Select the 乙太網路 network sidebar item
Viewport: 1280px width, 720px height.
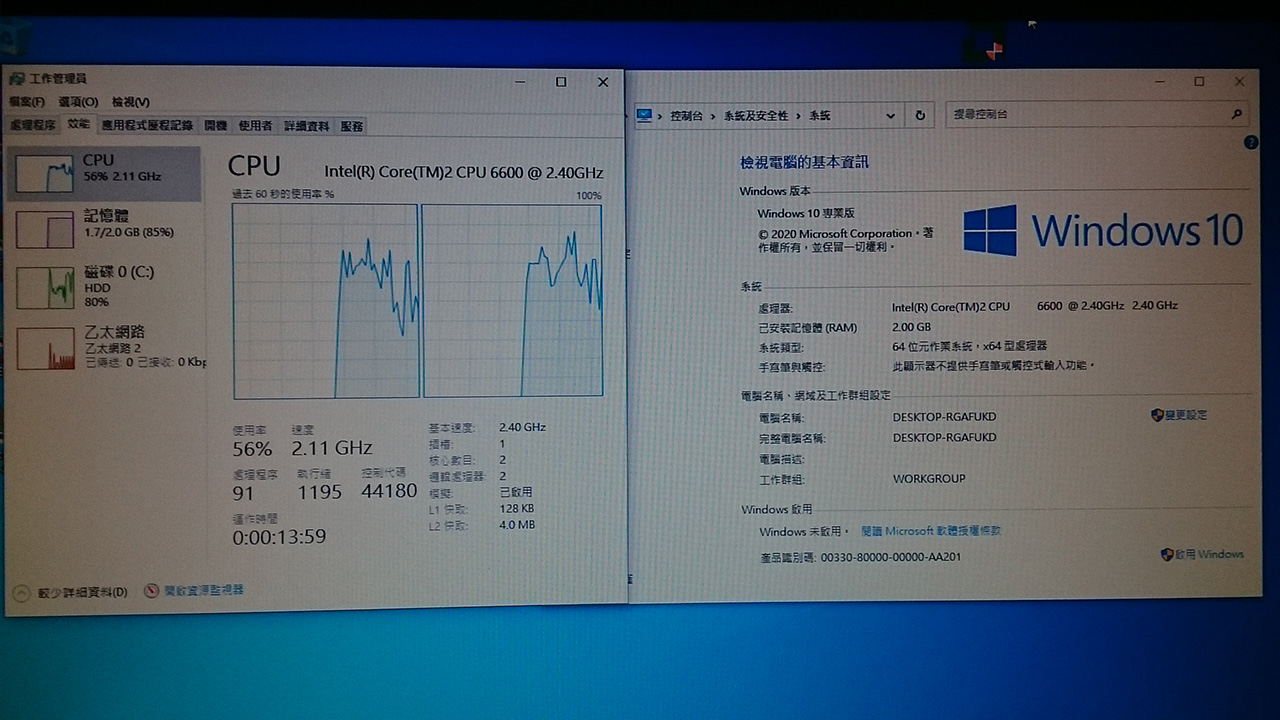pos(104,345)
